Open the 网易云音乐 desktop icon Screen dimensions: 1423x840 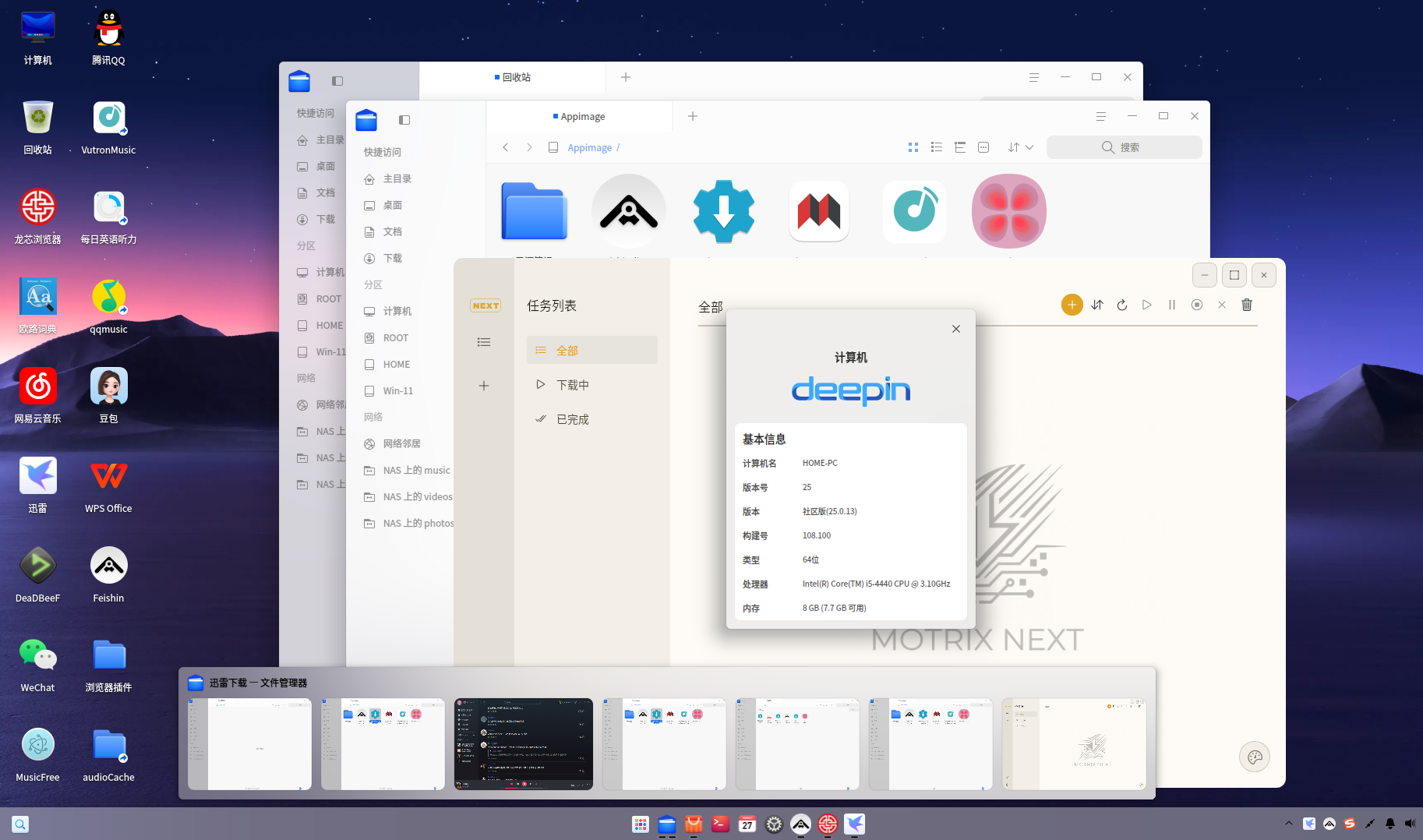[x=37, y=396]
